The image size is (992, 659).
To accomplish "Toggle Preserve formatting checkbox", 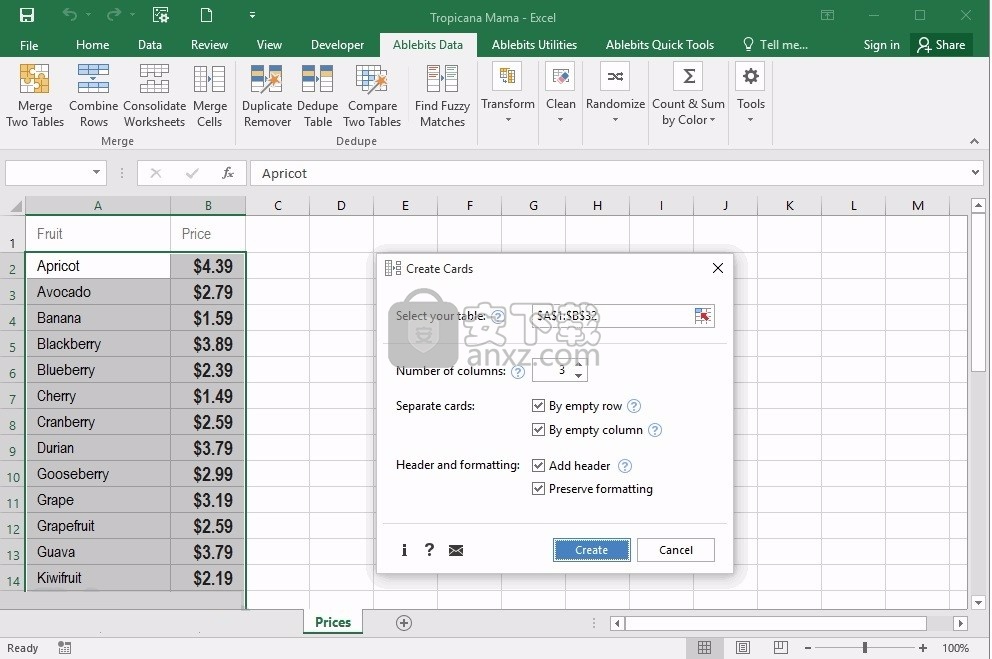I will (x=538, y=488).
